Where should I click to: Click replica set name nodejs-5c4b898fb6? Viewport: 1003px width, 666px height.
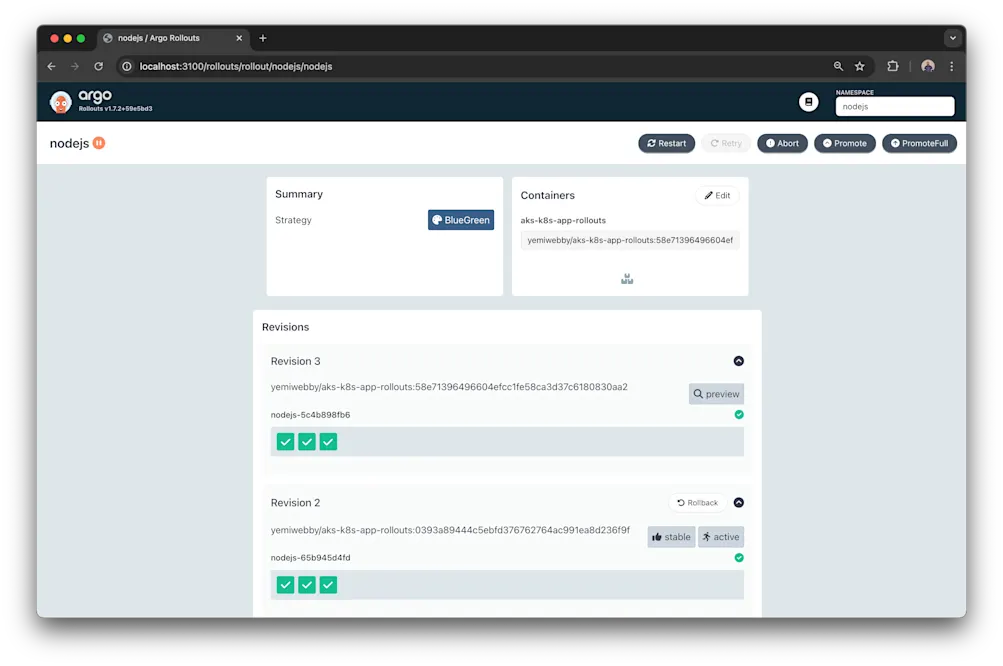click(310, 415)
